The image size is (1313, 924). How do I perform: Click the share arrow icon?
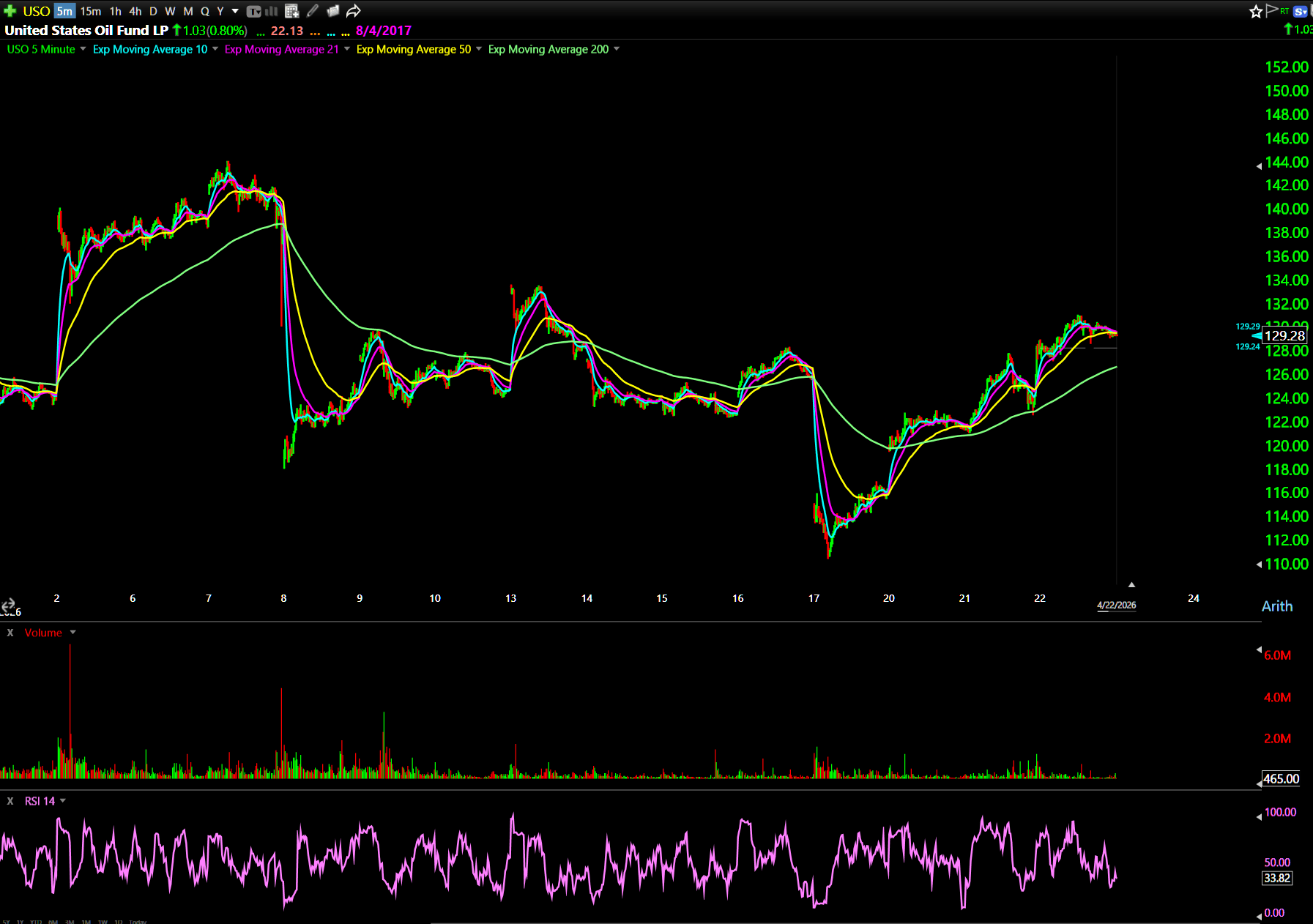coord(354,11)
